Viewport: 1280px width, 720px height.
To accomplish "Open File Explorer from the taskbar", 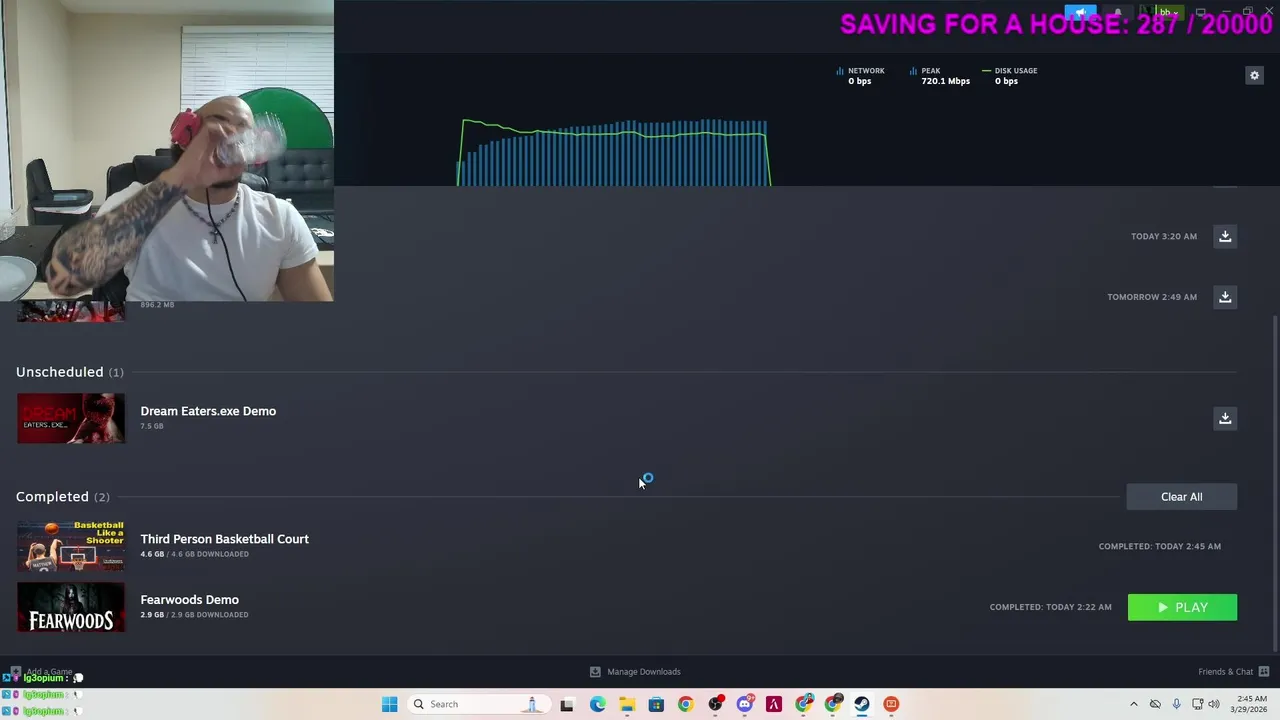I will click(626, 704).
